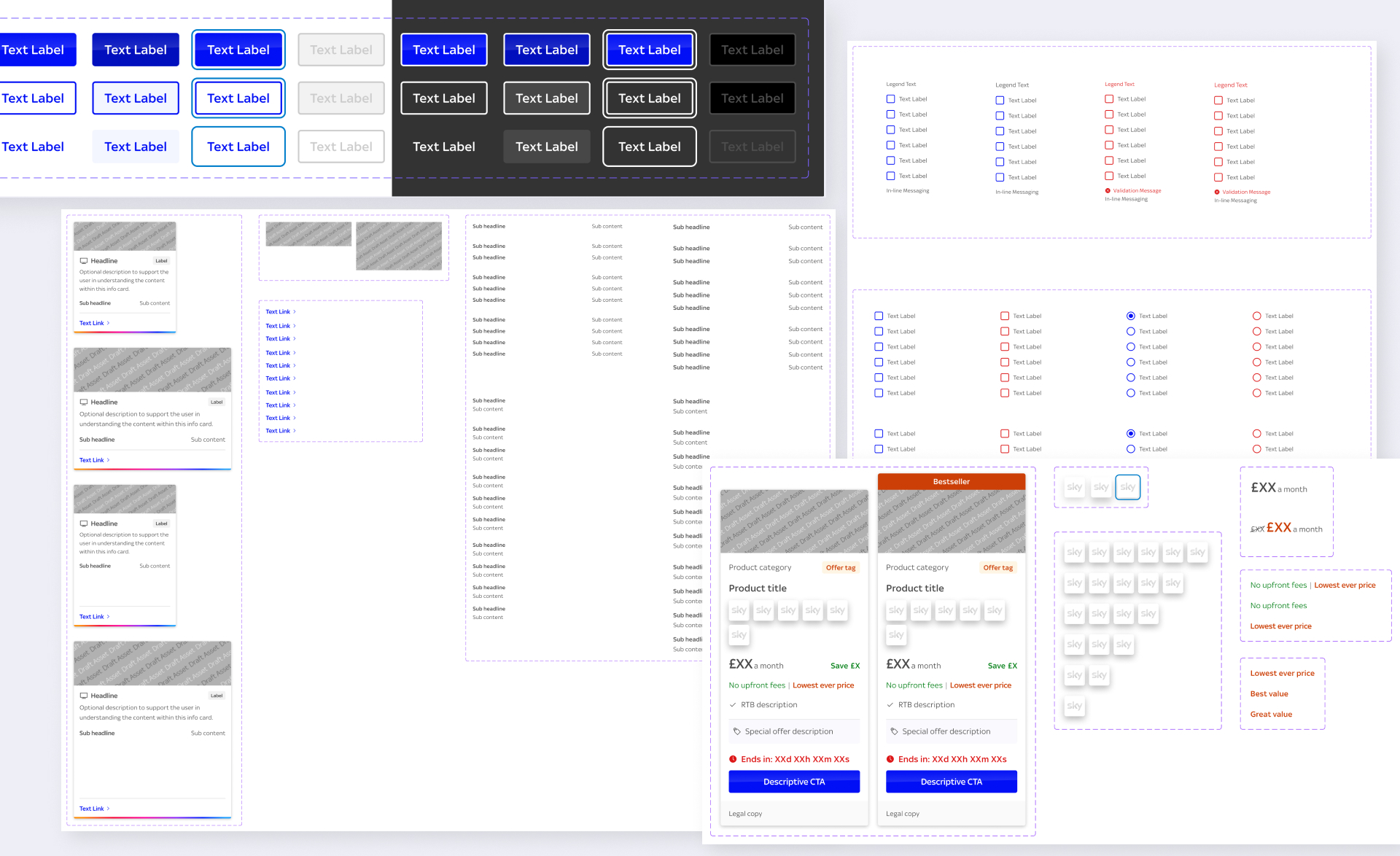Click the focused filled blue button on white background
The image size is (1400, 856).
tap(238, 50)
